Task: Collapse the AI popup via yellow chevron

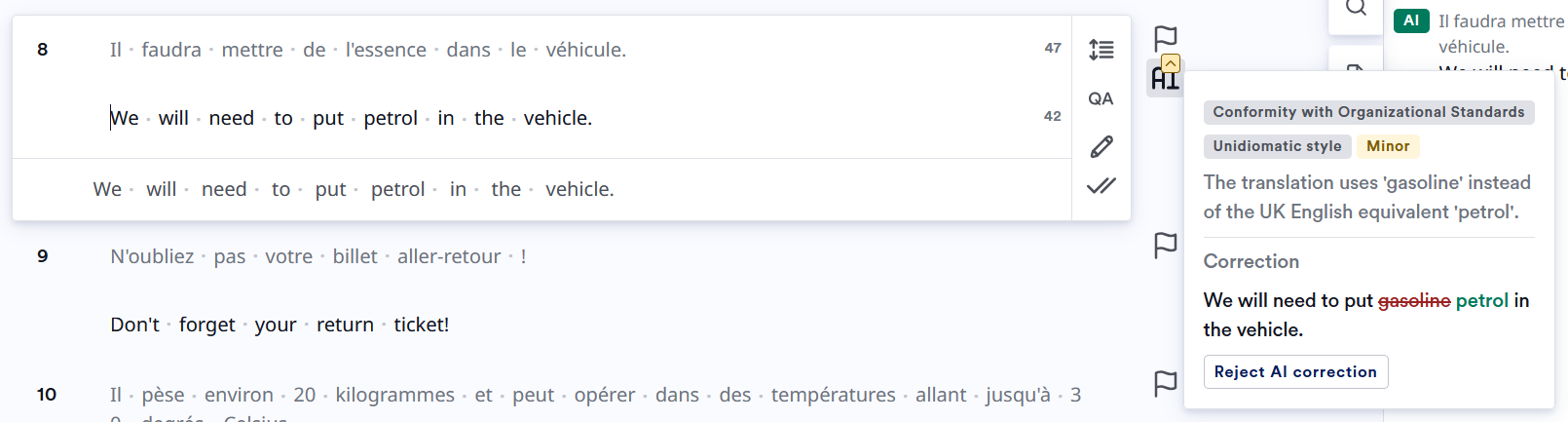Action: tap(1171, 63)
